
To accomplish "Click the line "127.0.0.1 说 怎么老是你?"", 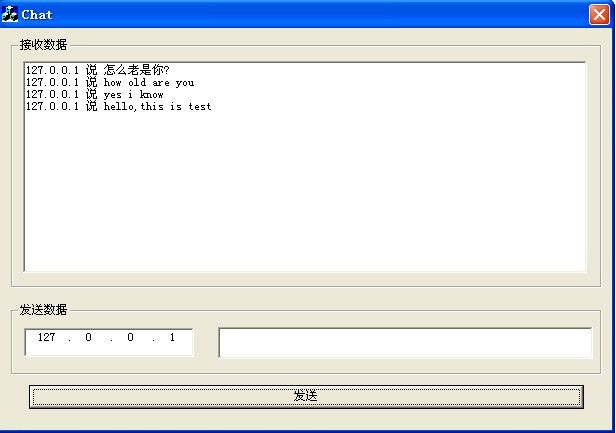I will (98, 70).
